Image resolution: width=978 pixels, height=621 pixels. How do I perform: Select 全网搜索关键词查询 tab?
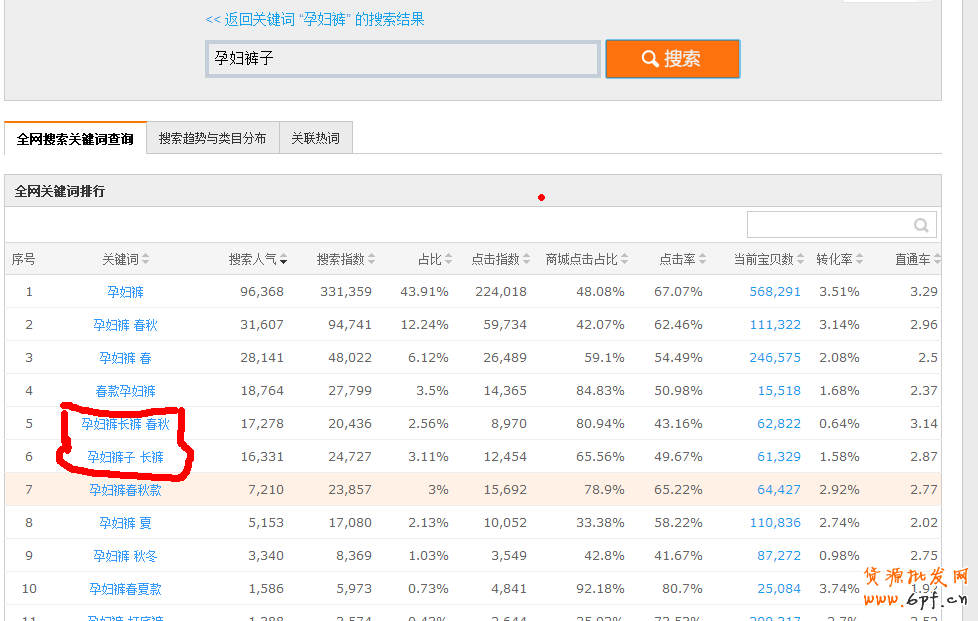click(x=75, y=138)
